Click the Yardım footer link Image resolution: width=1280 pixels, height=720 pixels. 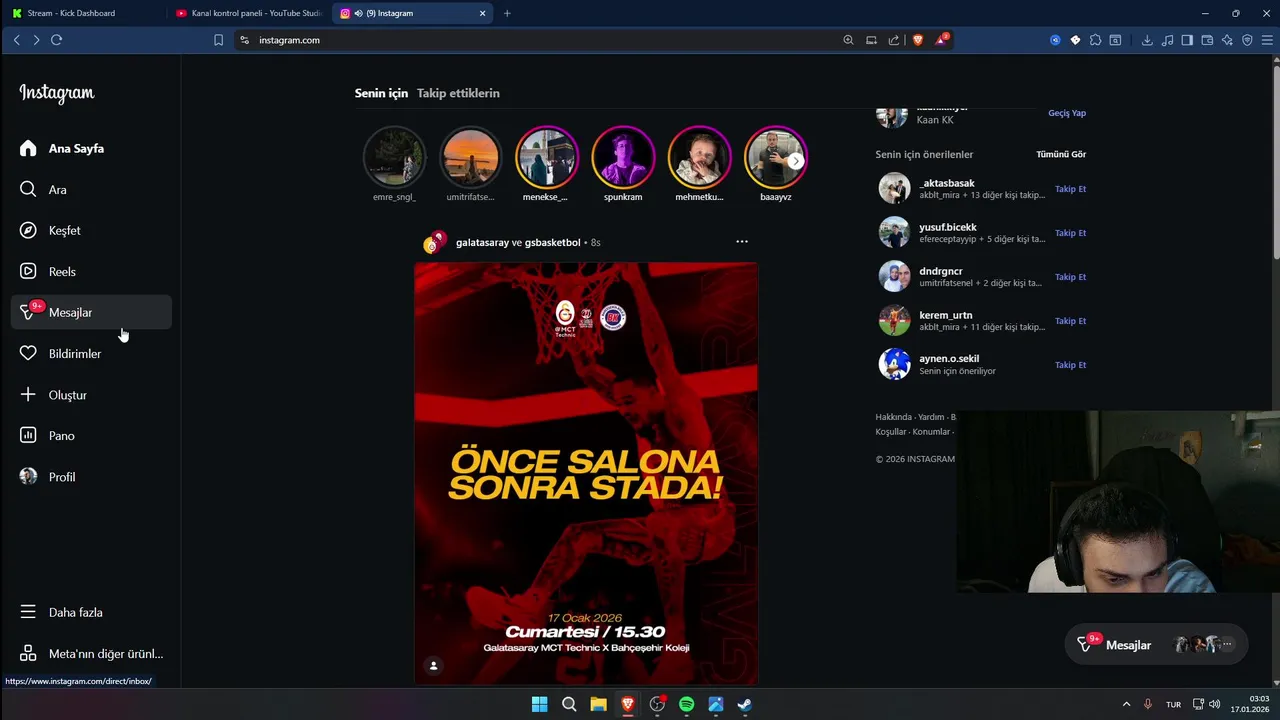pyautogui.click(x=931, y=417)
